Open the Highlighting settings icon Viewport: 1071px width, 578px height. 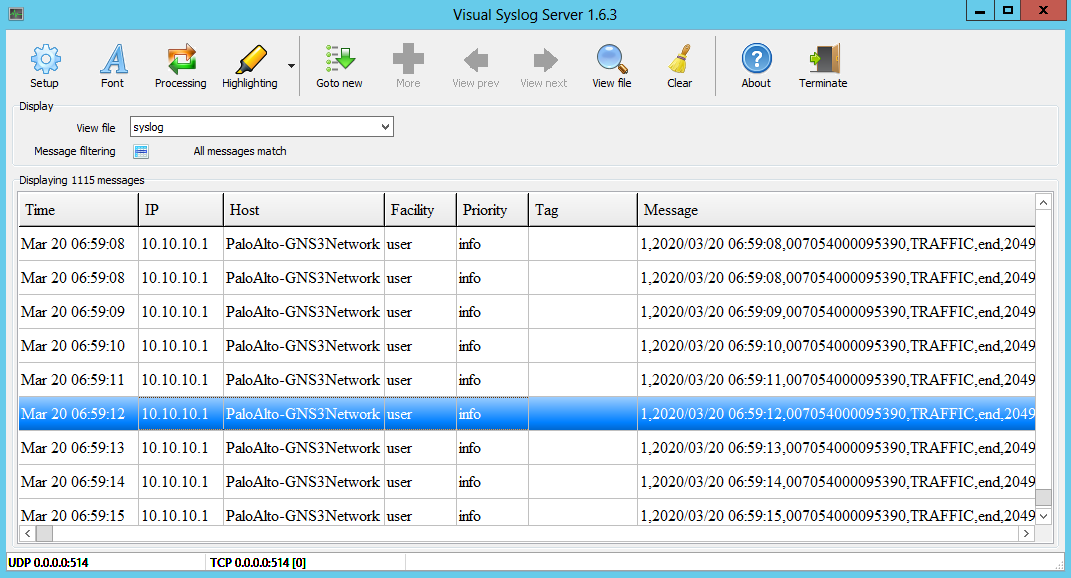click(249, 66)
